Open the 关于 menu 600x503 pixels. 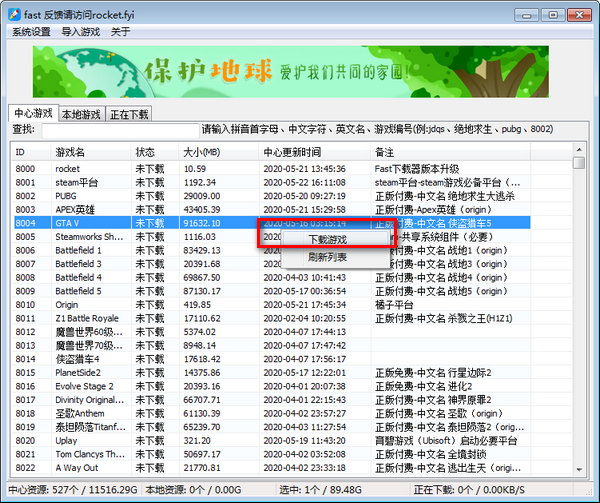click(120, 32)
